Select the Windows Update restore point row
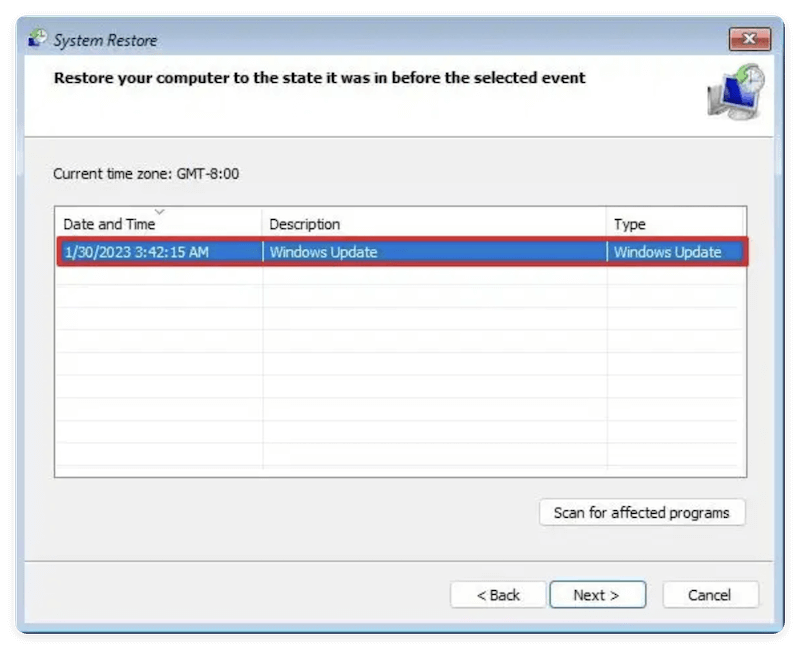The height and width of the screenshot is (649, 800). click(x=400, y=252)
